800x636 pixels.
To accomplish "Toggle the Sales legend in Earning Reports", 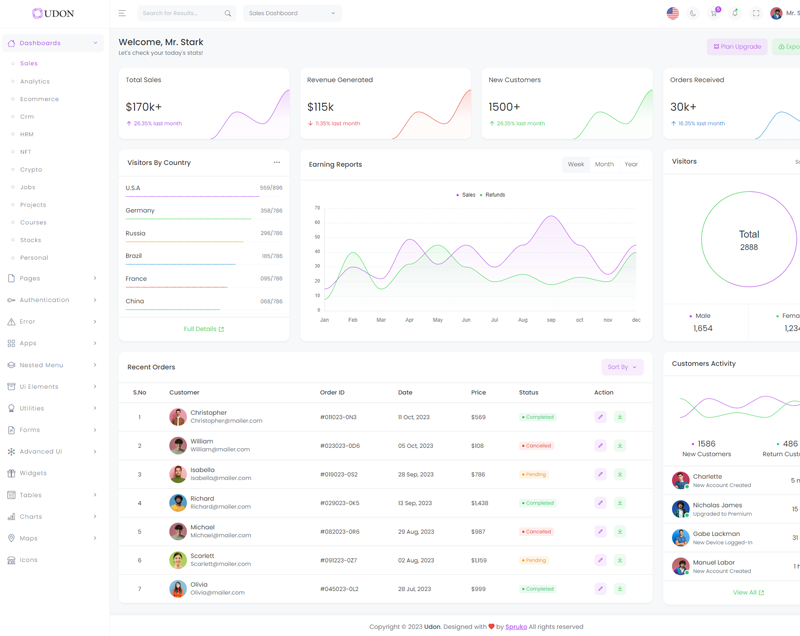I will click(466, 195).
